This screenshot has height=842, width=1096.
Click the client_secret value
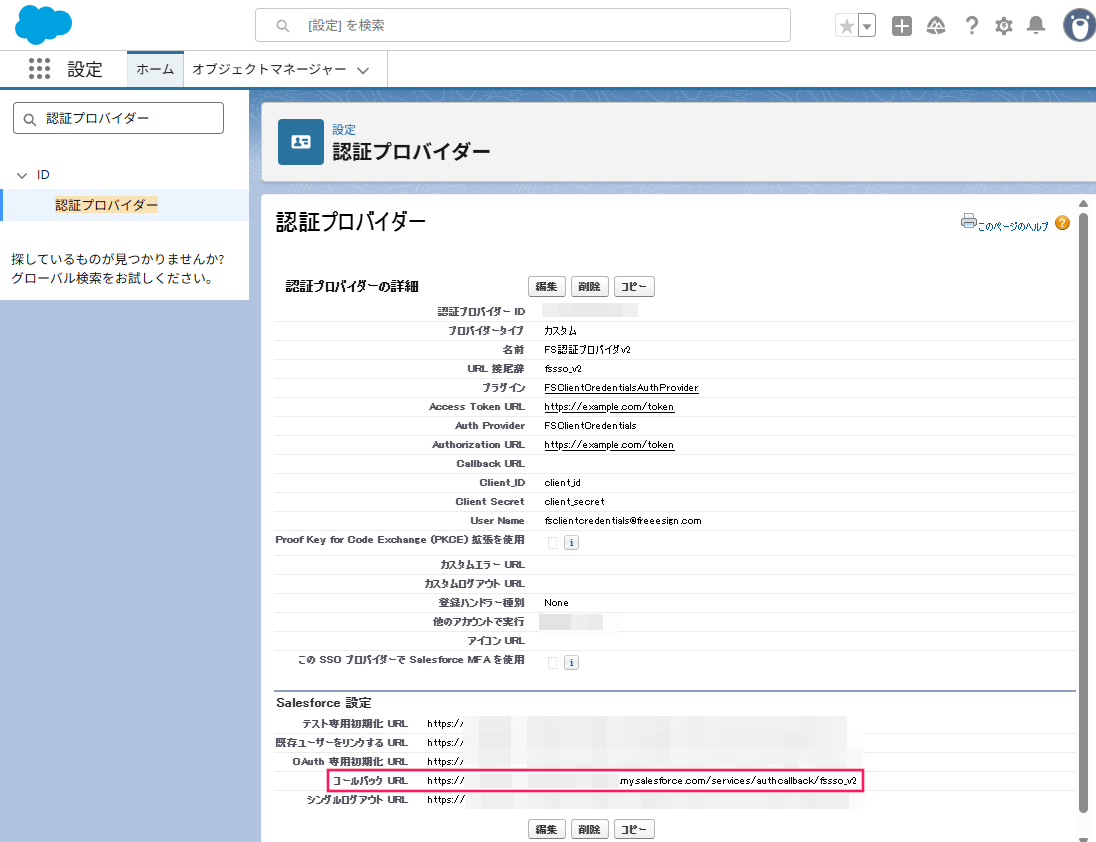click(x=574, y=502)
